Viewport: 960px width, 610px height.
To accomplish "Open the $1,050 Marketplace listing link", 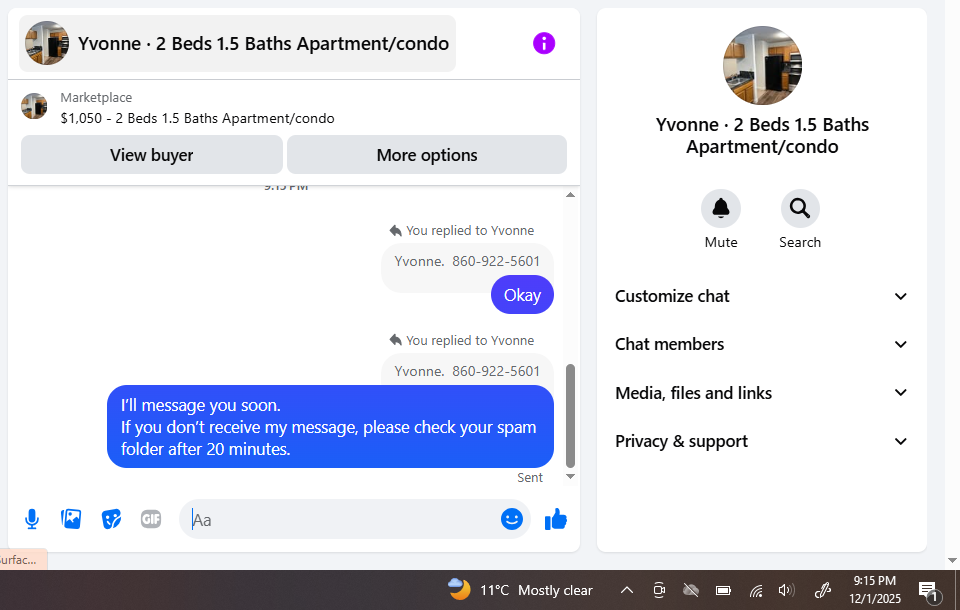I will point(197,118).
